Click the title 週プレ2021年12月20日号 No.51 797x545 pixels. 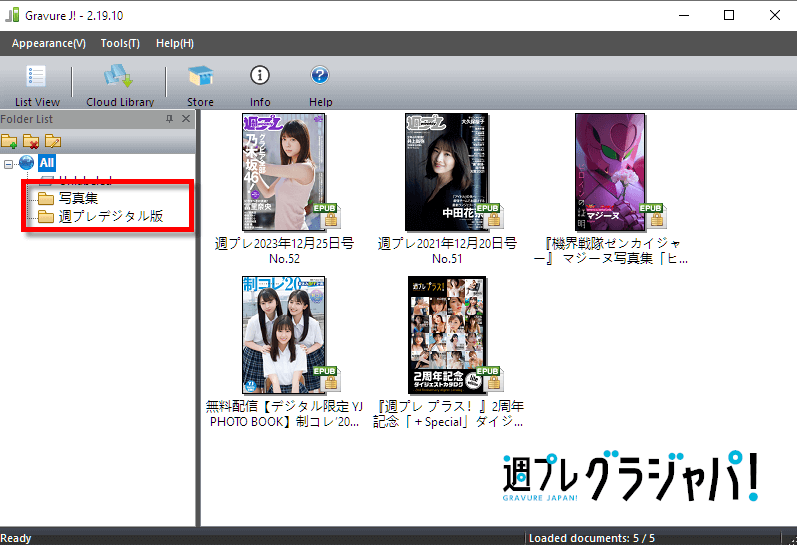pyautogui.click(x=447, y=251)
